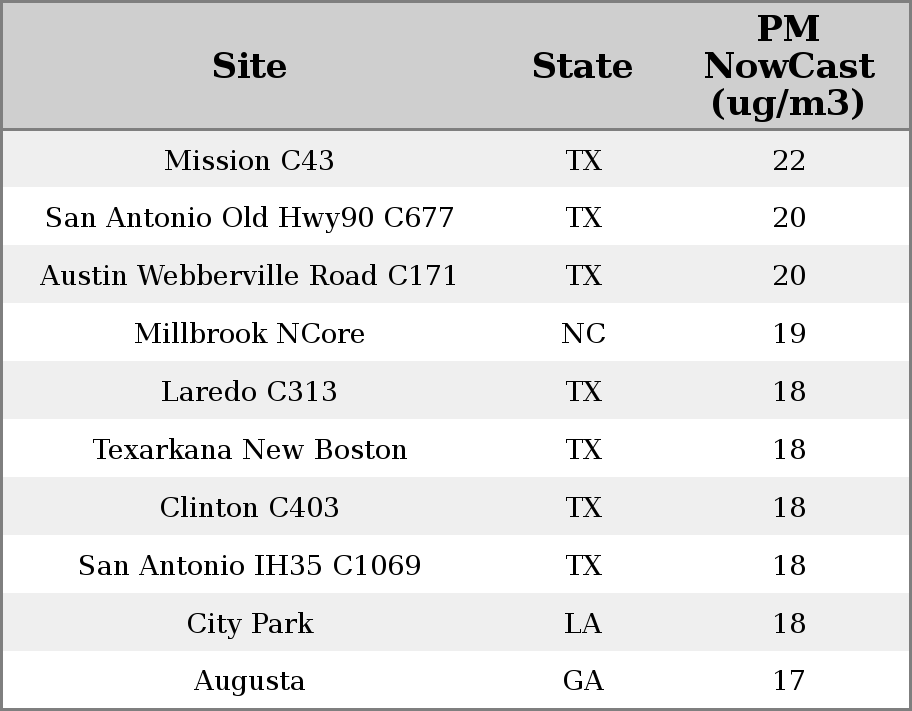912x711 pixels.
Task: Click the Site column header
Action: [249, 67]
